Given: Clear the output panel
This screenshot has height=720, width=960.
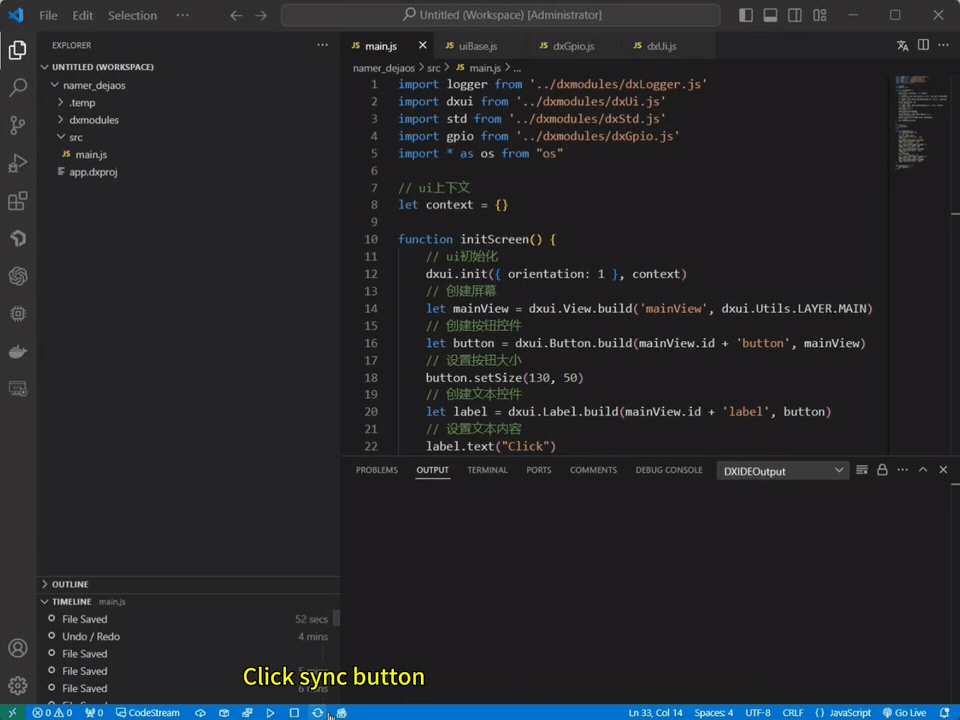Looking at the screenshot, I should coord(862,470).
